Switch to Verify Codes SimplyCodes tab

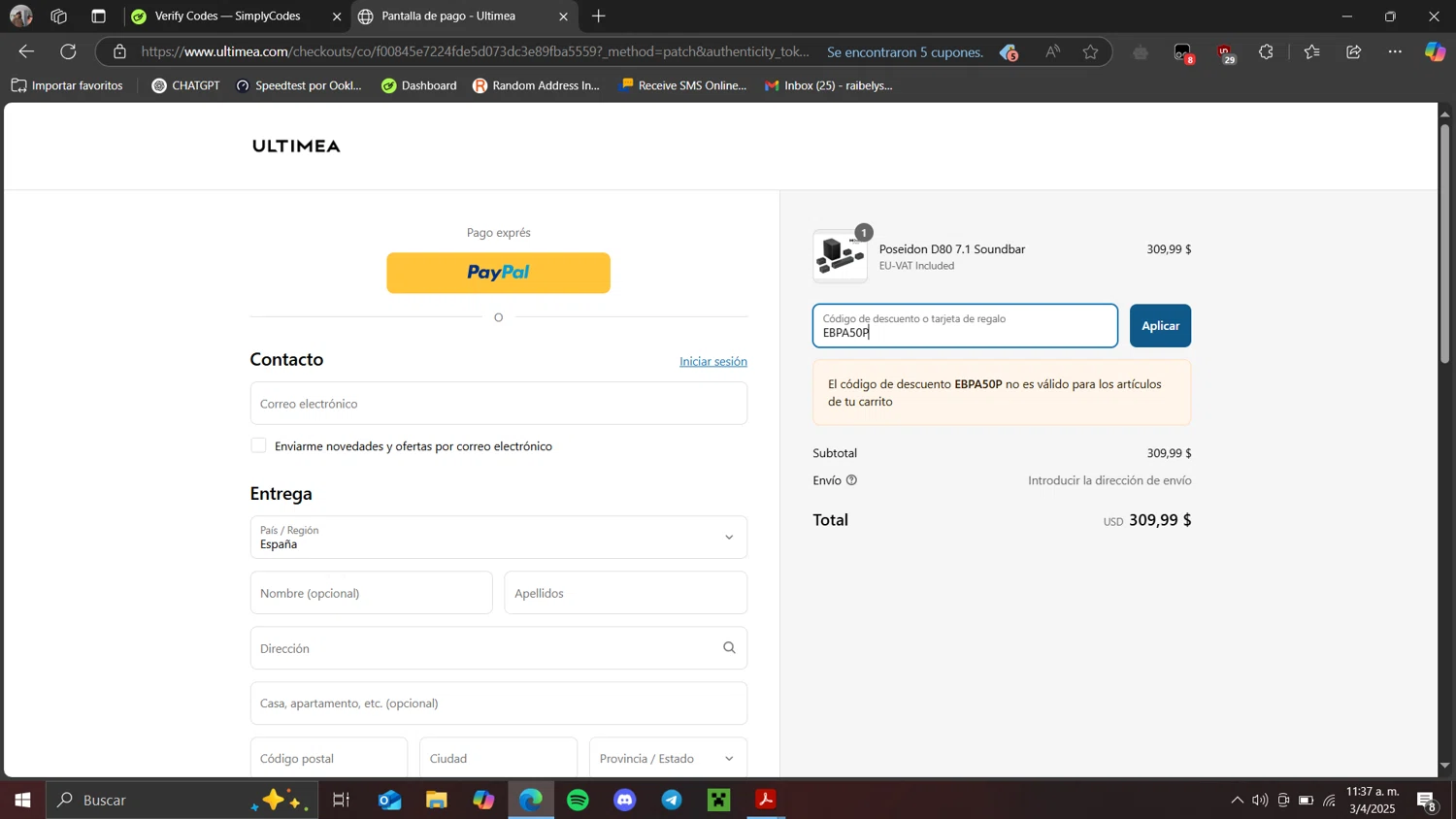coord(228,16)
